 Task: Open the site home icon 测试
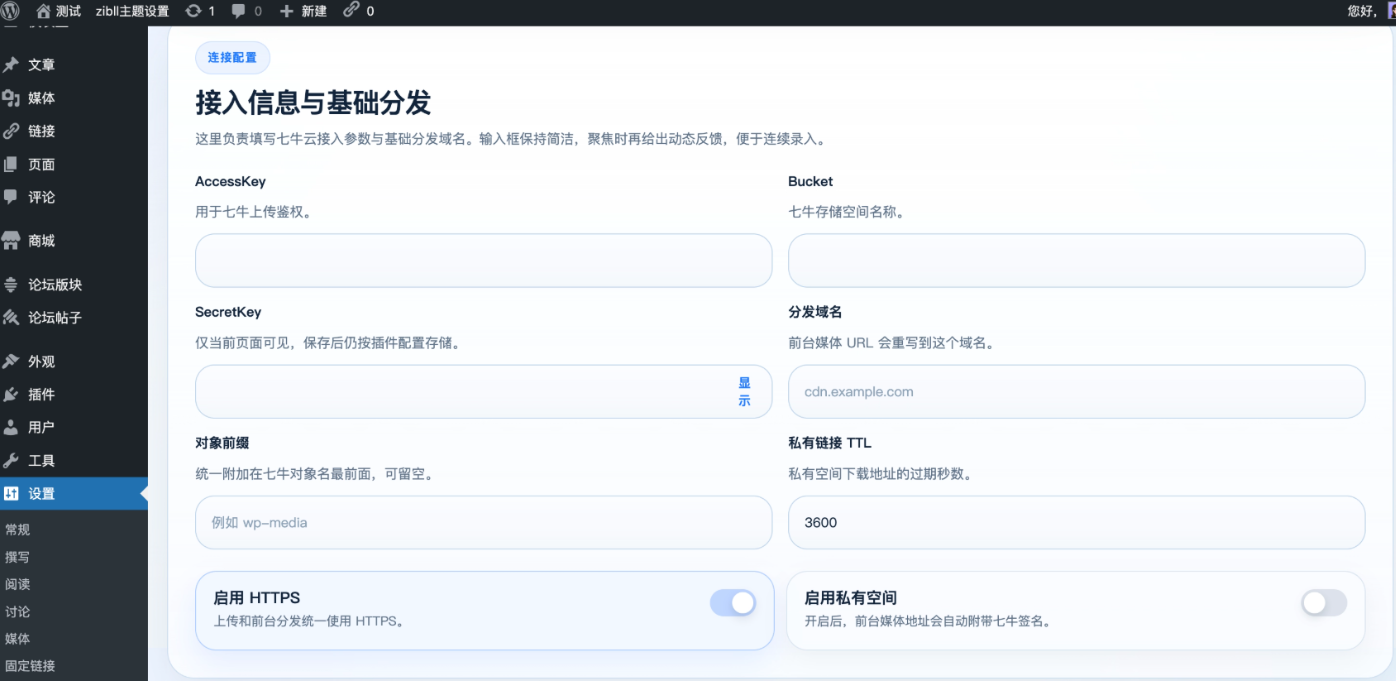43,11
